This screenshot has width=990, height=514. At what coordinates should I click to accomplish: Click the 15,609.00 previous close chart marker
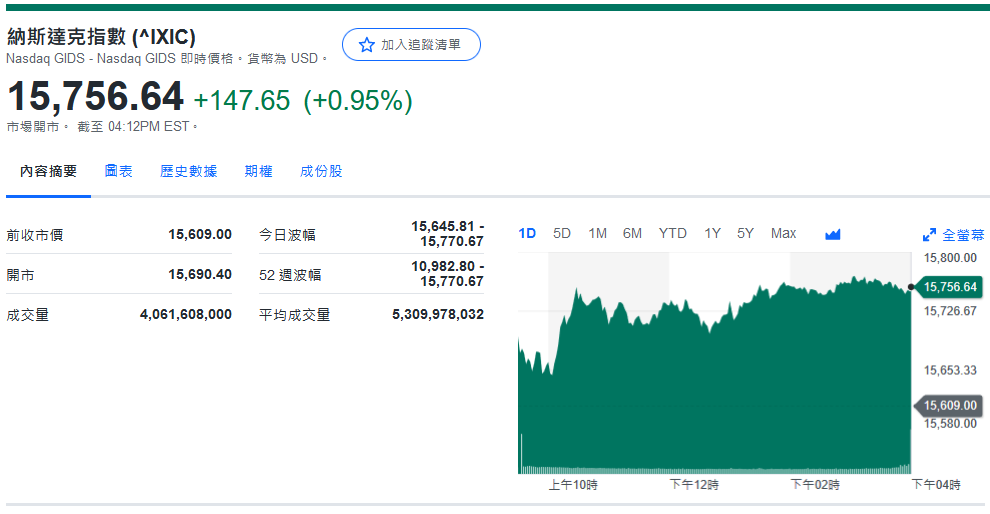tap(949, 405)
